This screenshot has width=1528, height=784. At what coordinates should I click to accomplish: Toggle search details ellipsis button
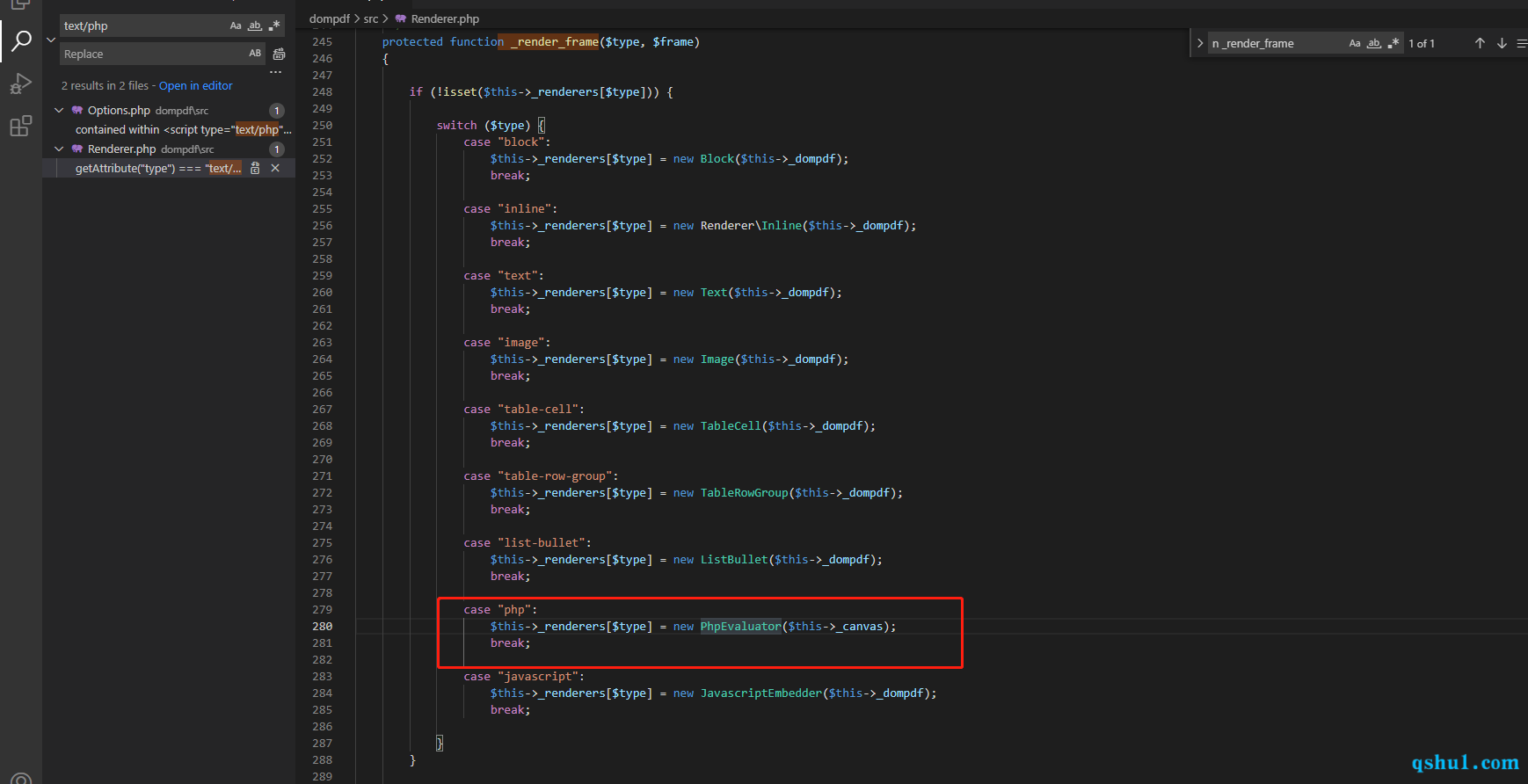tap(276, 72)
